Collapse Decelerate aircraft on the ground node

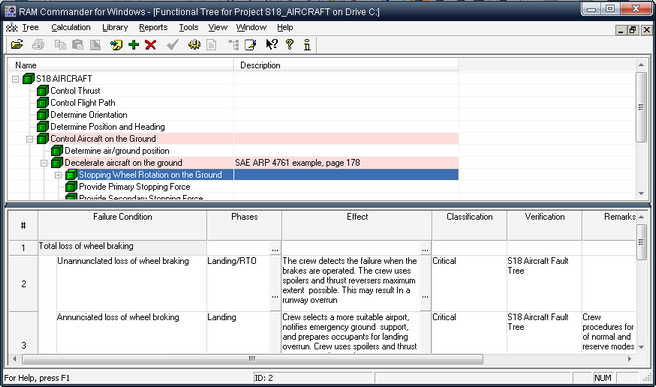click(44, 163)
